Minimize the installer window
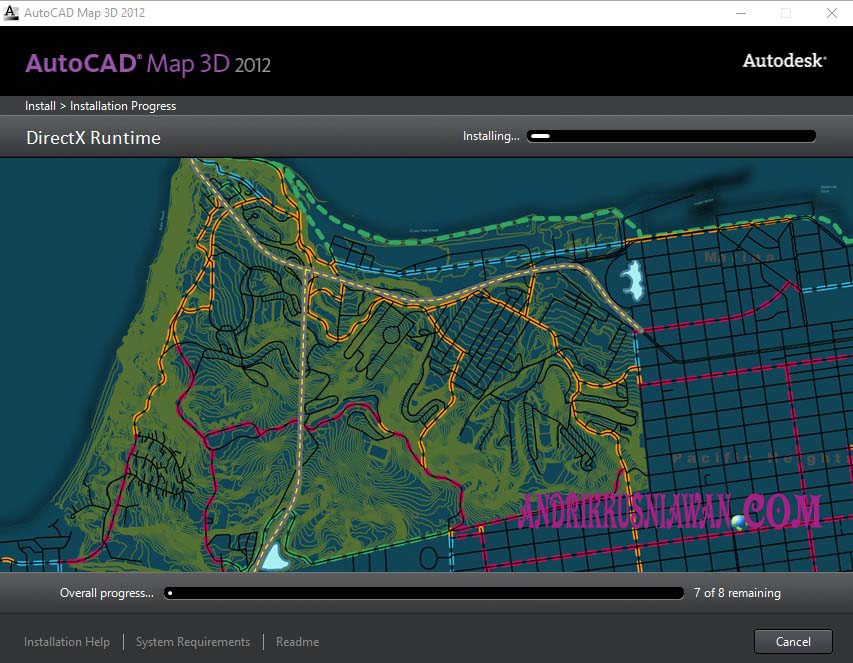This screenshot has height=663, width=853. [741, 13]
